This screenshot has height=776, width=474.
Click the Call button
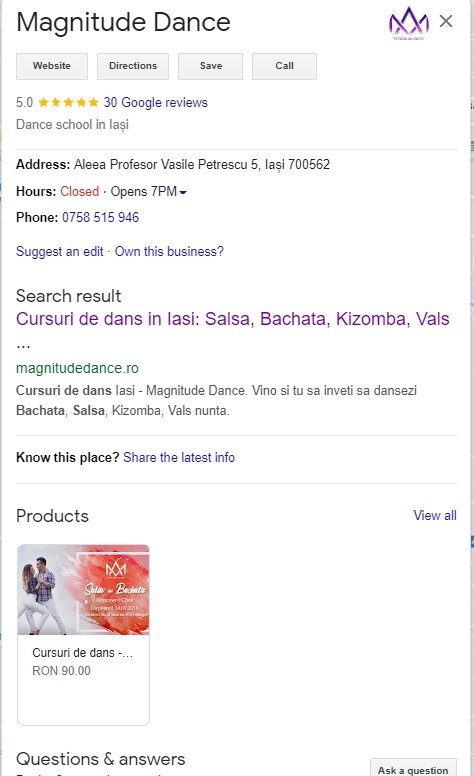pos(284,66)
